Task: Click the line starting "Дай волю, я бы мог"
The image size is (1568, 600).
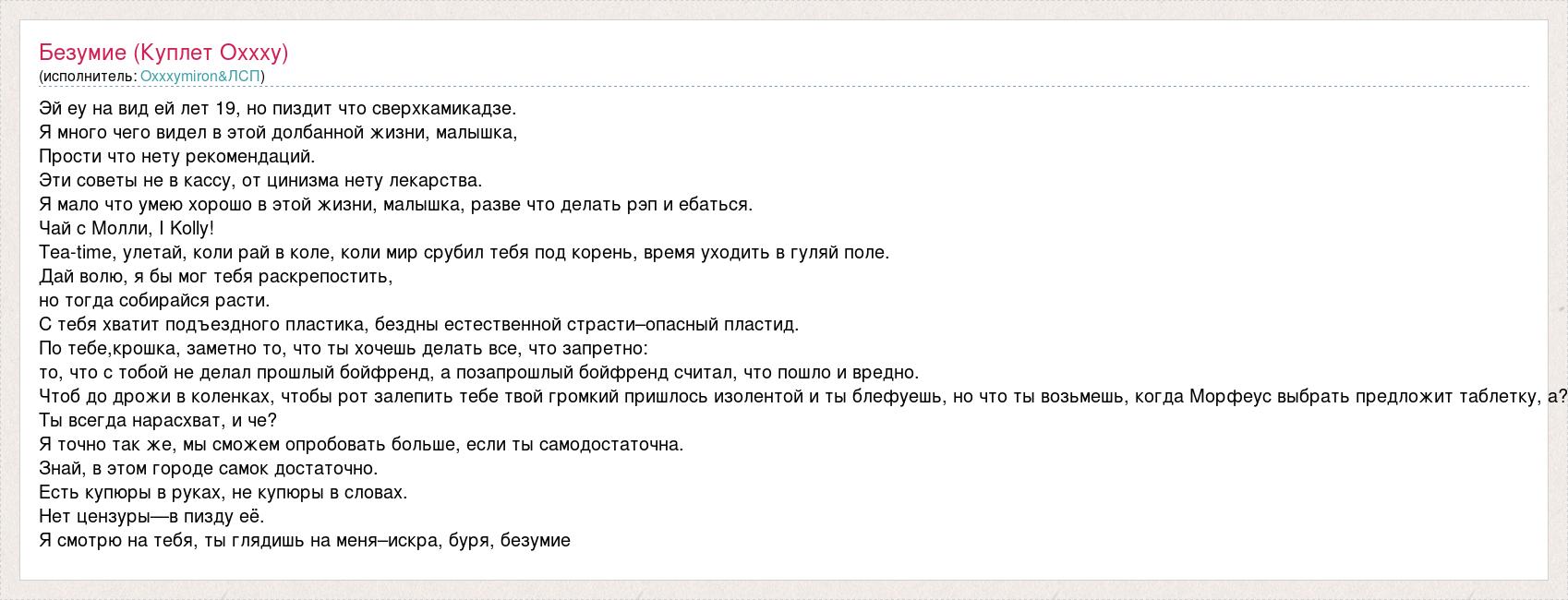Action: 215,276
